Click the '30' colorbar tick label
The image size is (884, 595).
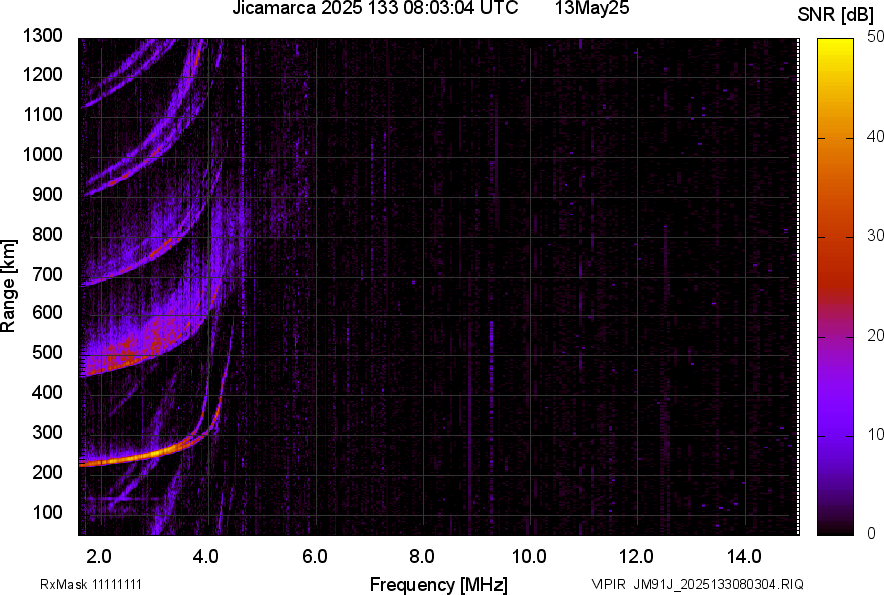pyautogui.click(x=875, y=235)
